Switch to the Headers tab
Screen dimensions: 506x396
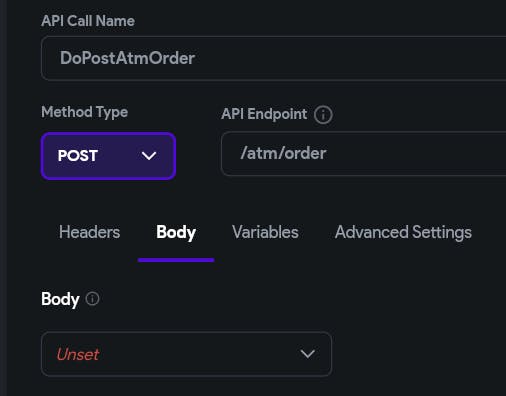[x=89, y=232]
